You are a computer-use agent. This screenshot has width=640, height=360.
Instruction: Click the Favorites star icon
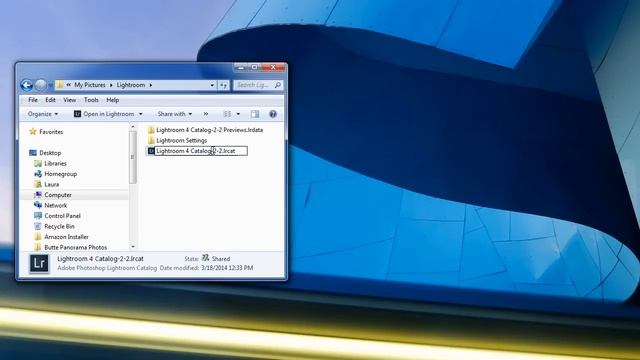pos(33,131)
